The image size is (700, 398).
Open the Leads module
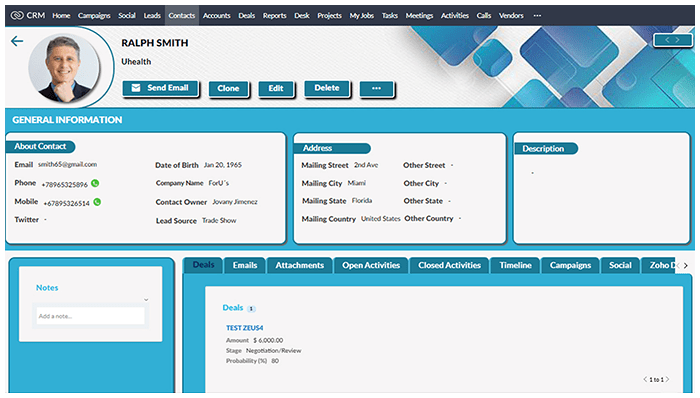(x=152, y=16)
